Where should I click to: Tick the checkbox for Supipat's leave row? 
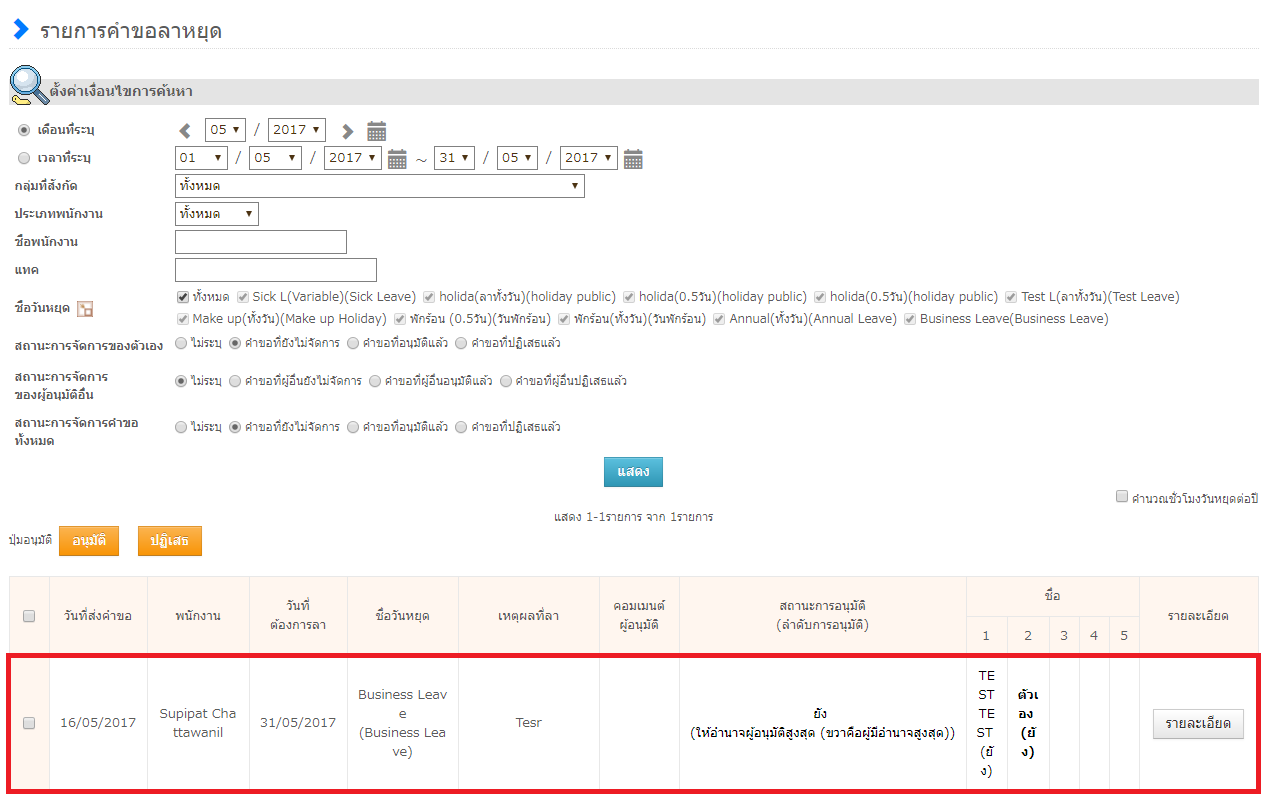pos(29,723)
